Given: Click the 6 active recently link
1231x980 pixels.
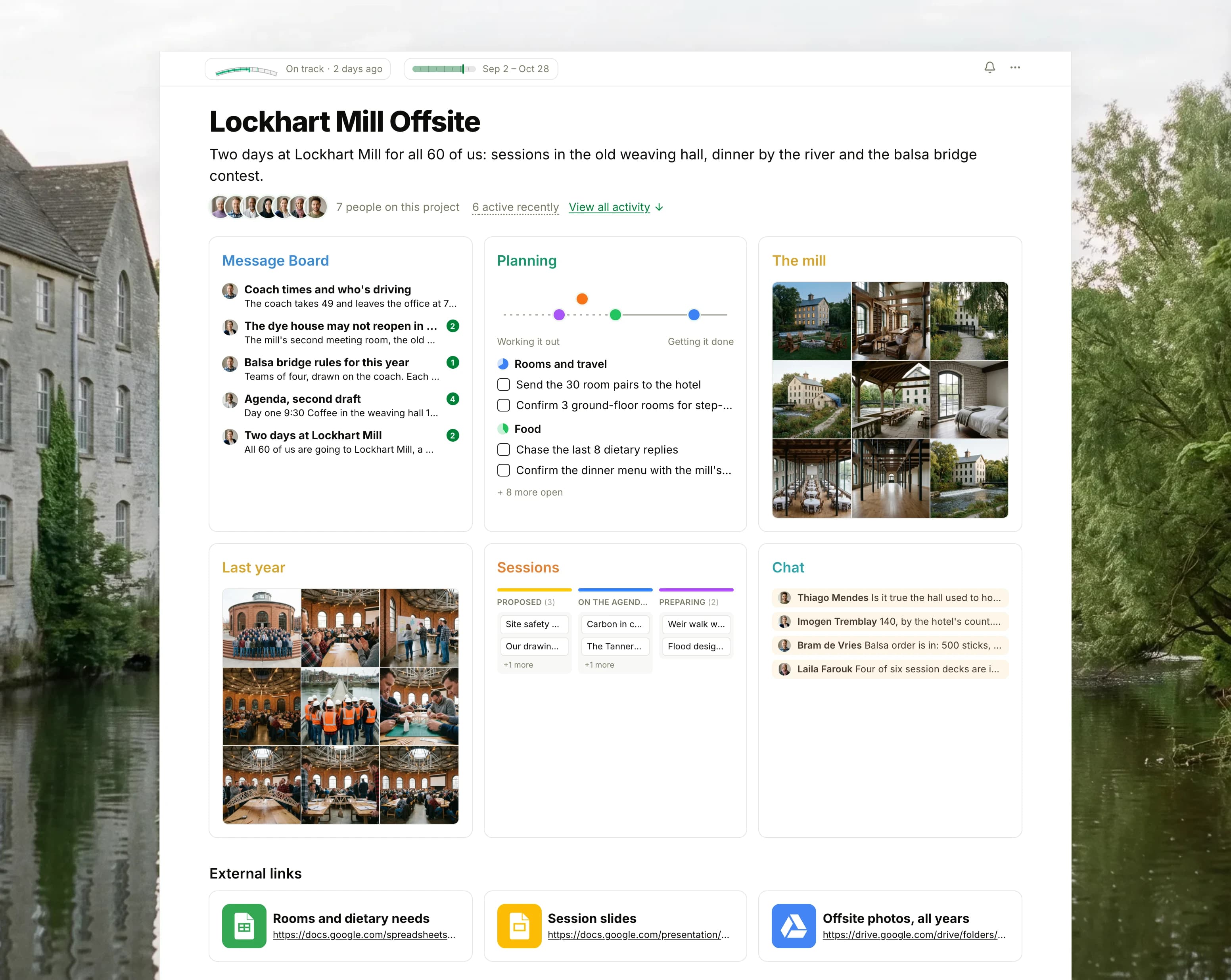Looking at the screenshot, I should point(516,207).
